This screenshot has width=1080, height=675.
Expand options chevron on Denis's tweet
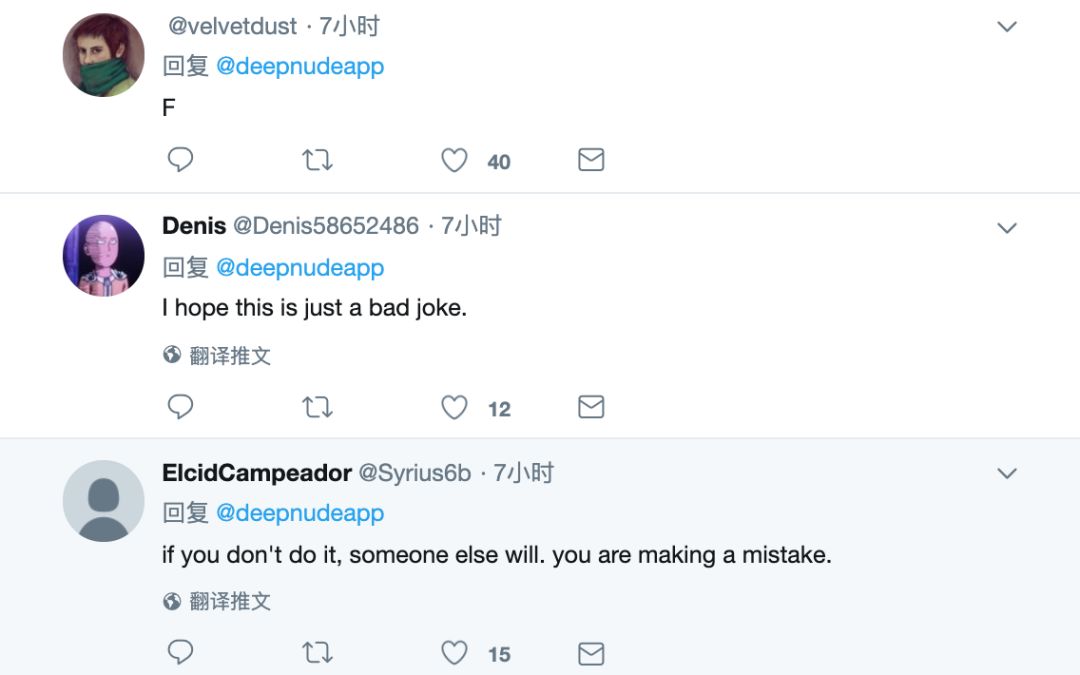point(1007,228)
